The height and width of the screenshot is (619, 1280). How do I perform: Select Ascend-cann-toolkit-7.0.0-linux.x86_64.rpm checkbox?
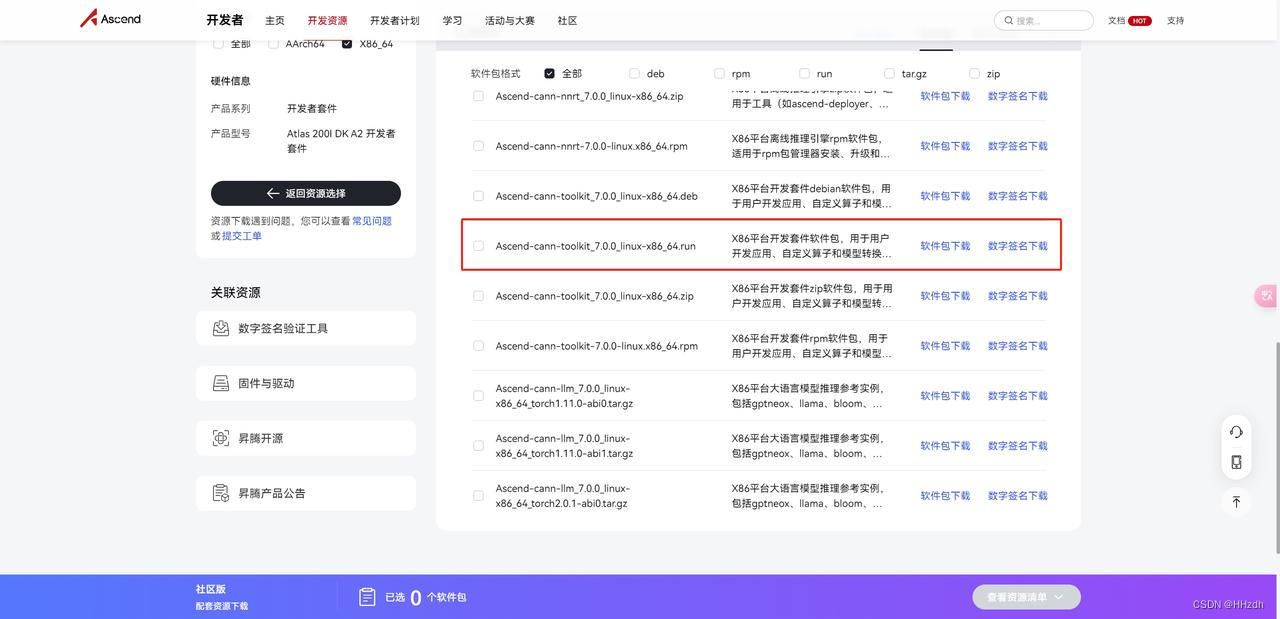tap(478, 346)
